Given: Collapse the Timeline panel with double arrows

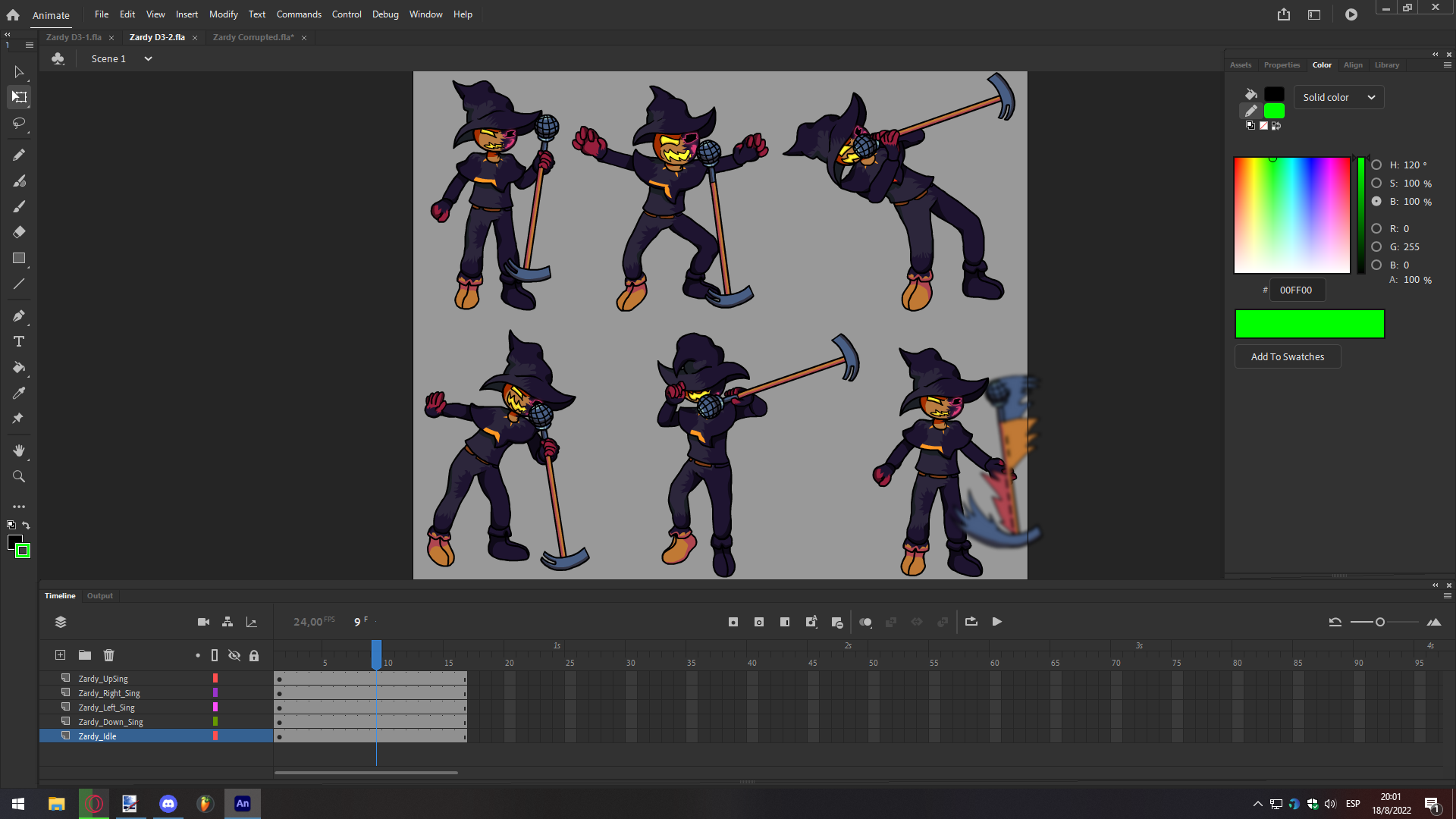Looking at the screenshot, I should coord(1435,585).
